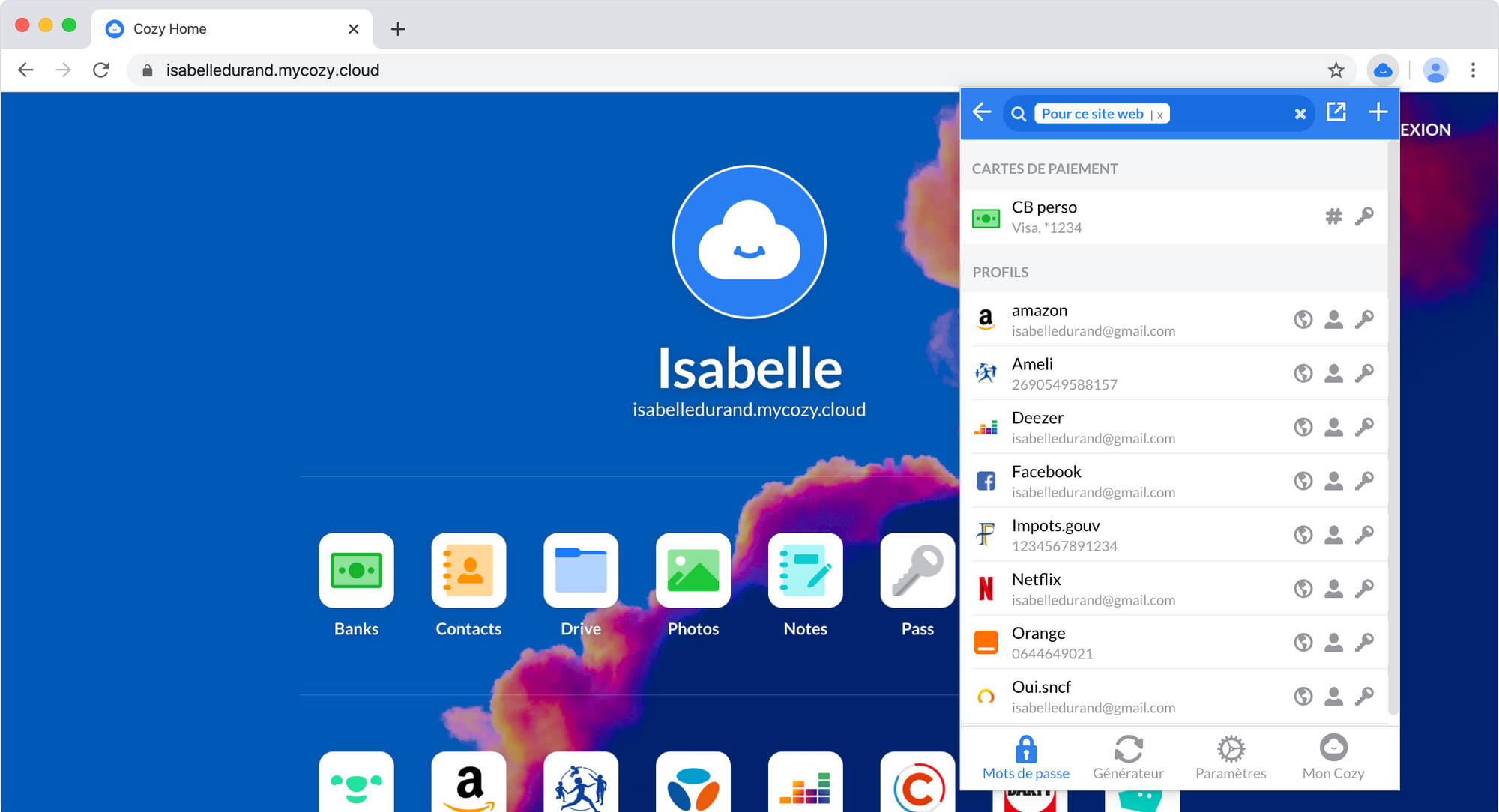Launch Deezer website via globe icon
Viewport: 1499px width, 812px height.
click(1303, 428)
